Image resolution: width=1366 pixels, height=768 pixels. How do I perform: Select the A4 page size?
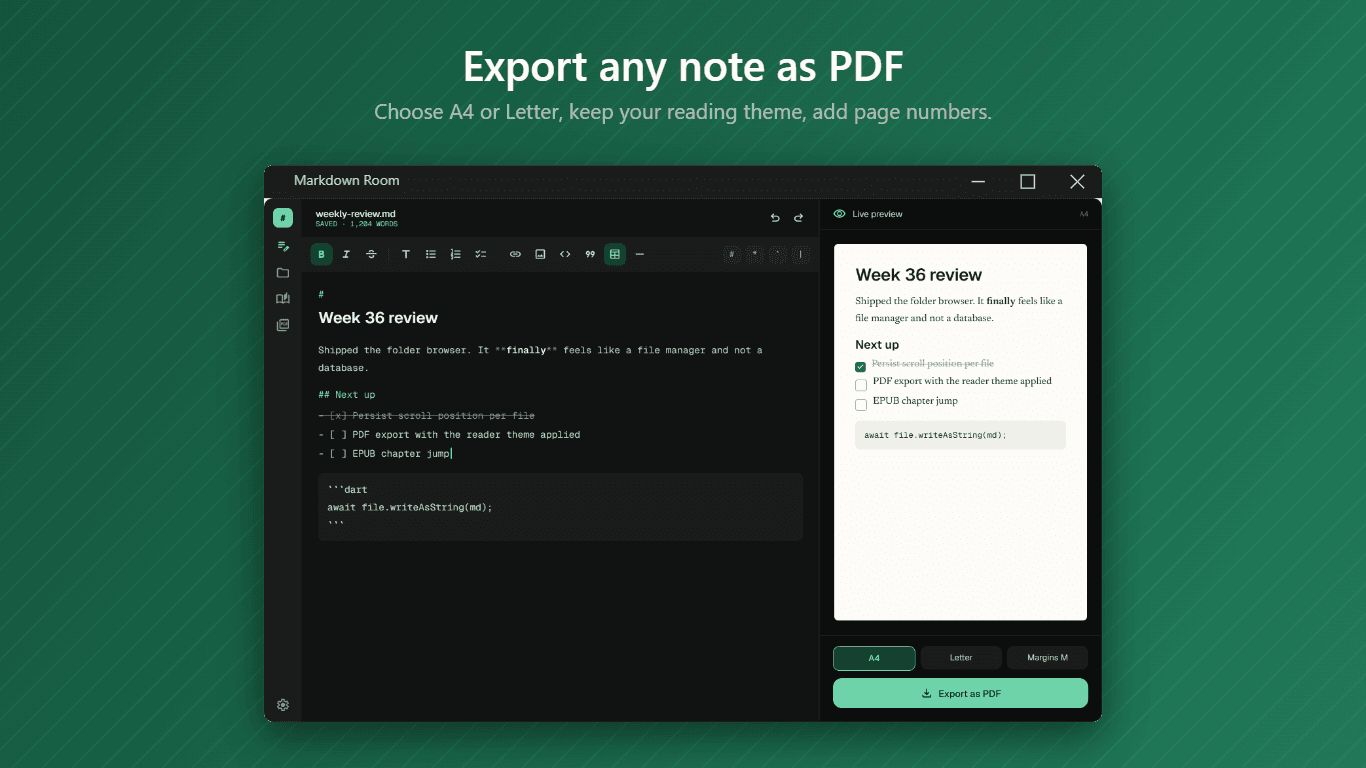point(874,658)
